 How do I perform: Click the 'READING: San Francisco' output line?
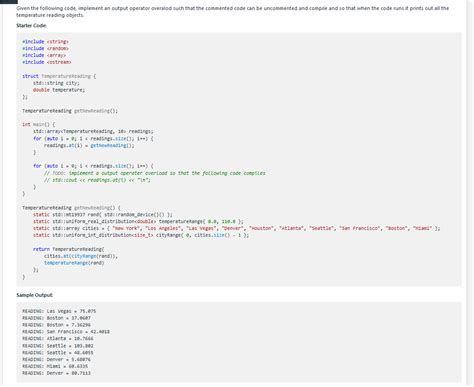66,332
